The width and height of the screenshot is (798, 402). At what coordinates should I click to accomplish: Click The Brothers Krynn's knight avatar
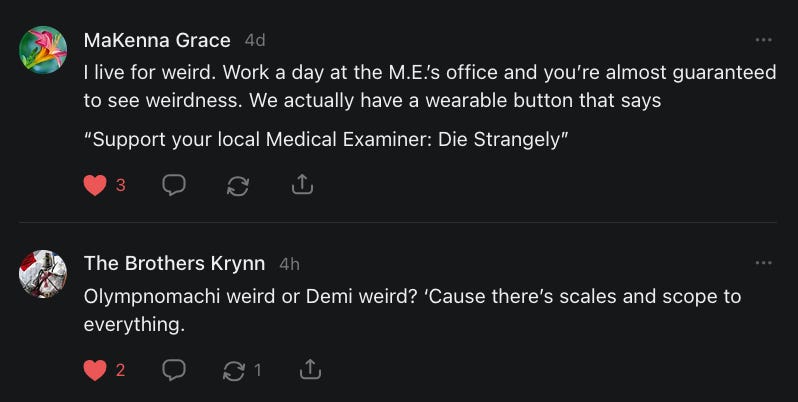[x=43, y=273]
